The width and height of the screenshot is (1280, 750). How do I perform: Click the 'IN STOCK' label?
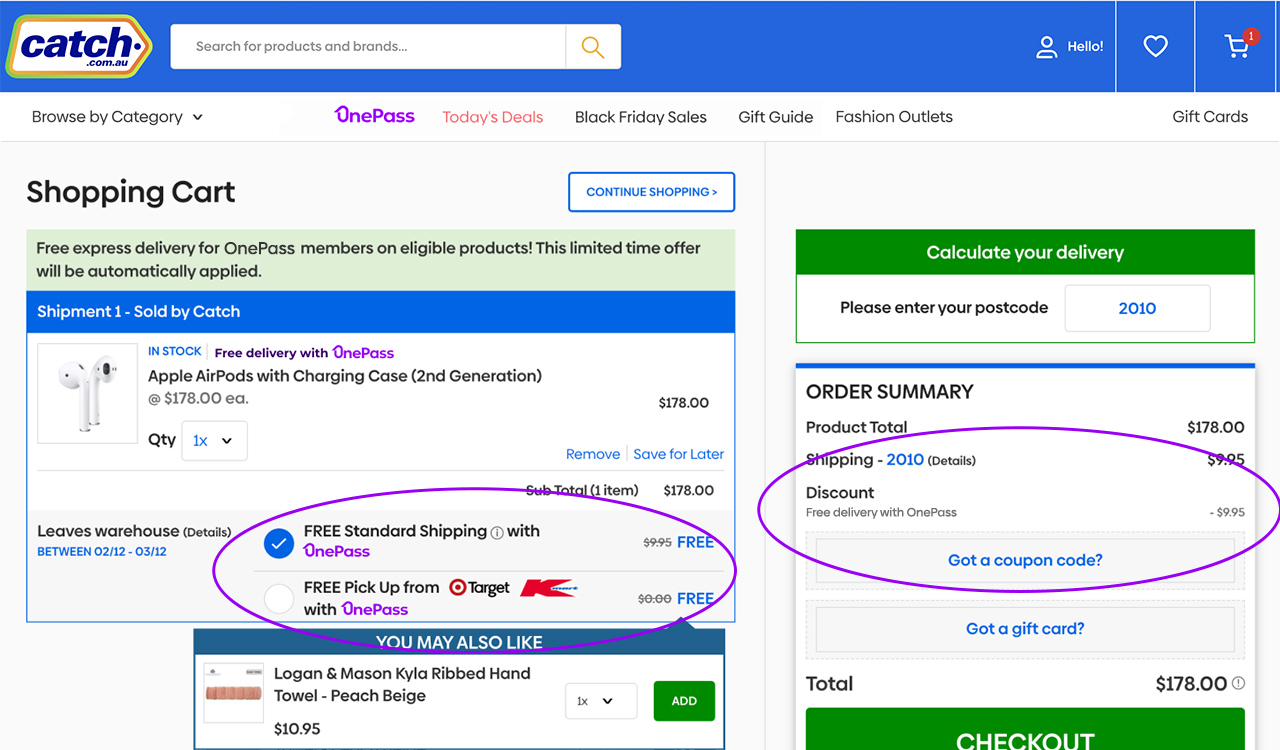point(175,351)
